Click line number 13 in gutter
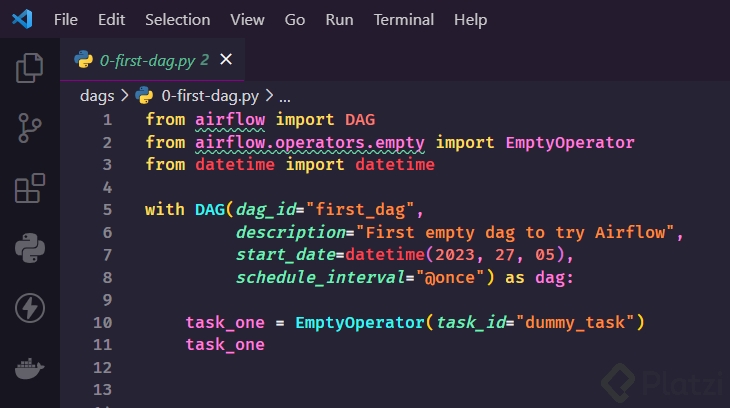The width and height of the screenshot is (730, 408). [x=103, y=389]
